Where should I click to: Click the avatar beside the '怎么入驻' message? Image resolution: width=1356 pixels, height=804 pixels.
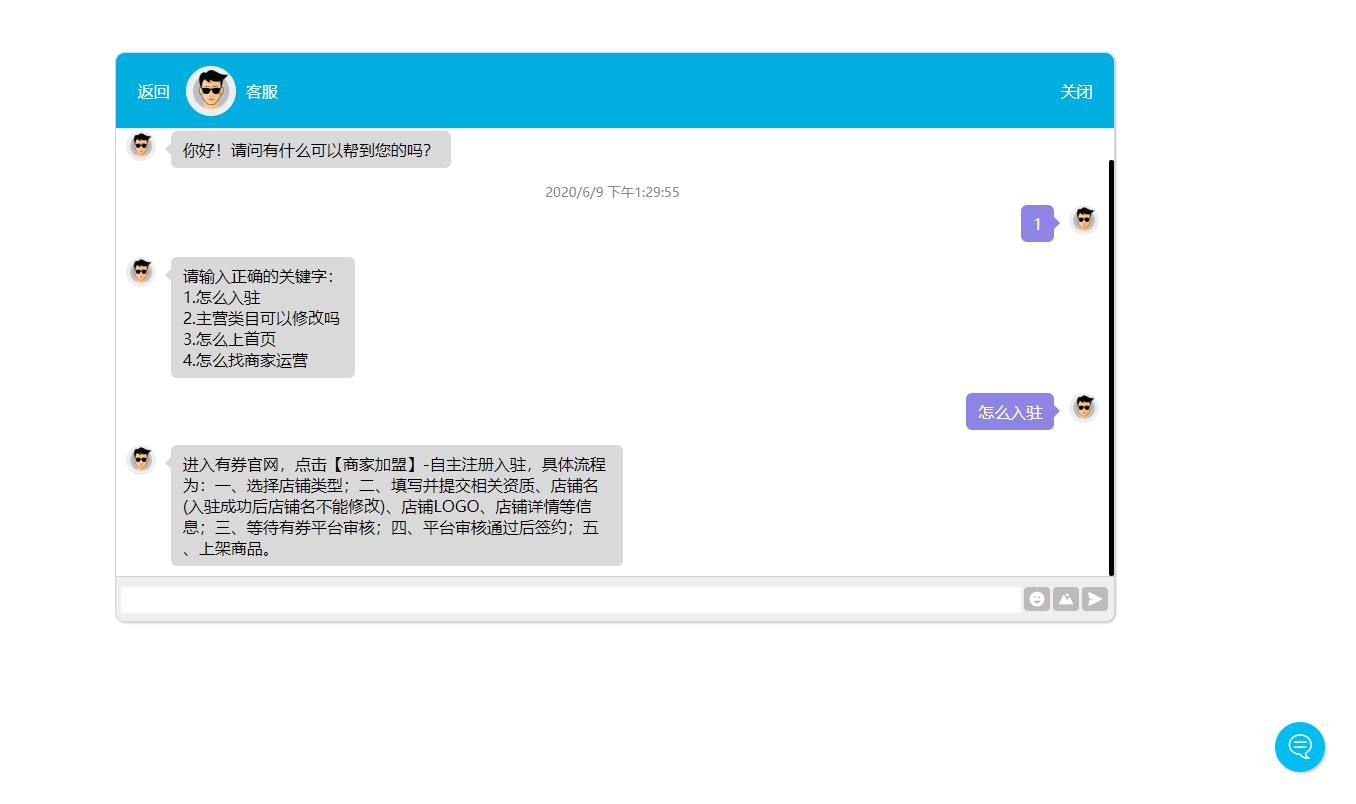(x=1084, y=406)
